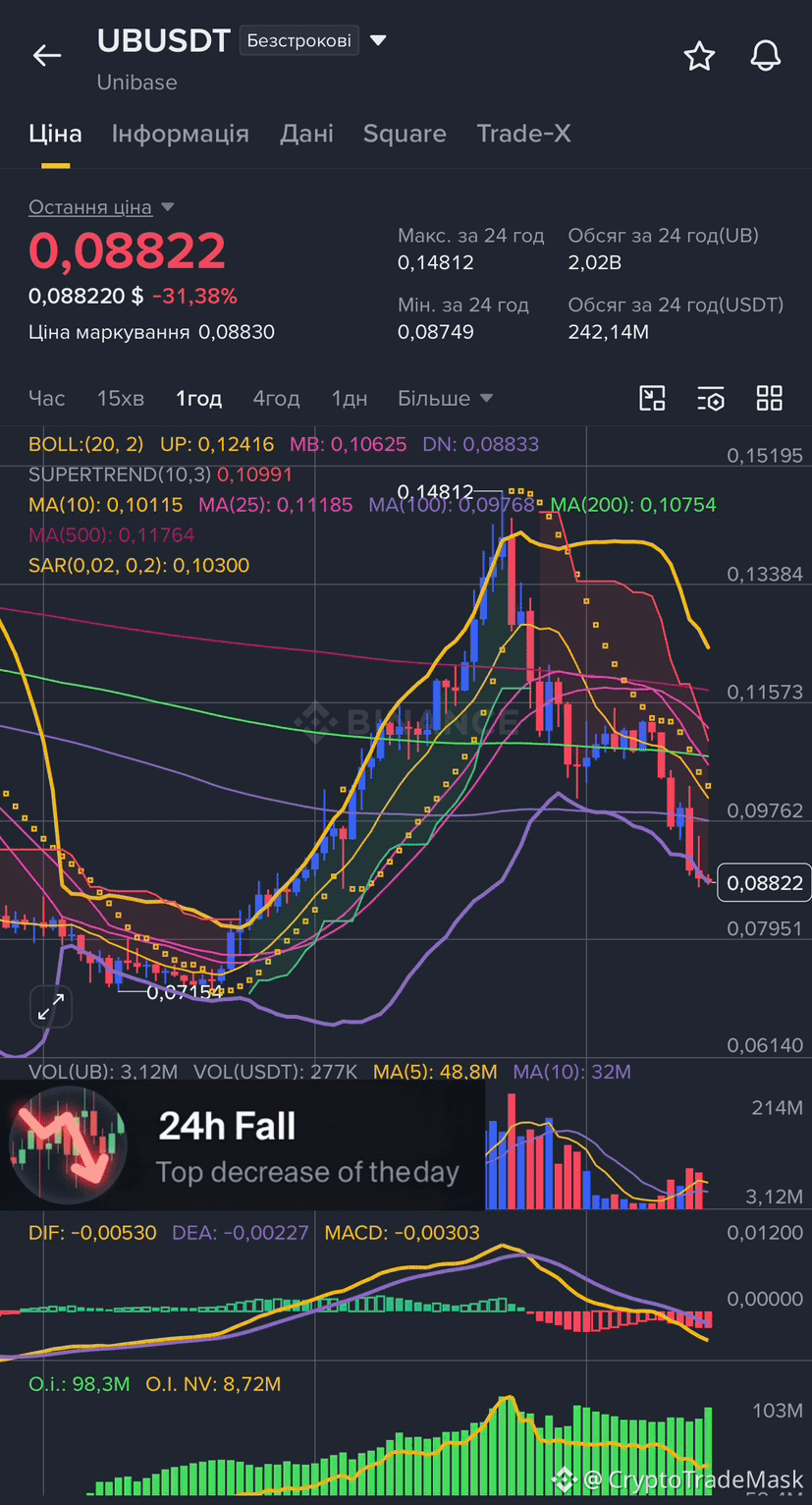This screenshot has height=1505, width=812.
Task: Add UBUSDT to favorites with the star icon
Action: point(699,56)
